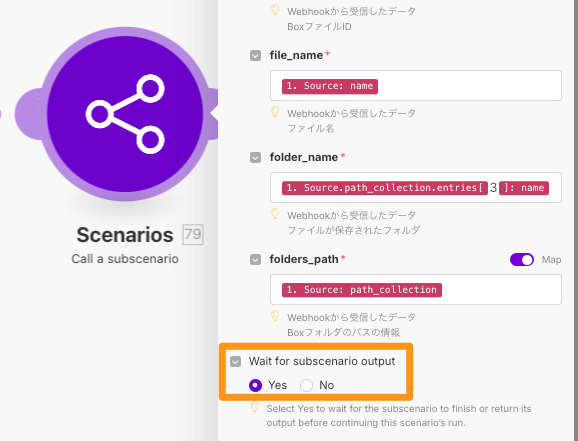The width and height of the screenshot is (578, 441).
Task: Click the entries index number 3
Action: pos(493,188)
